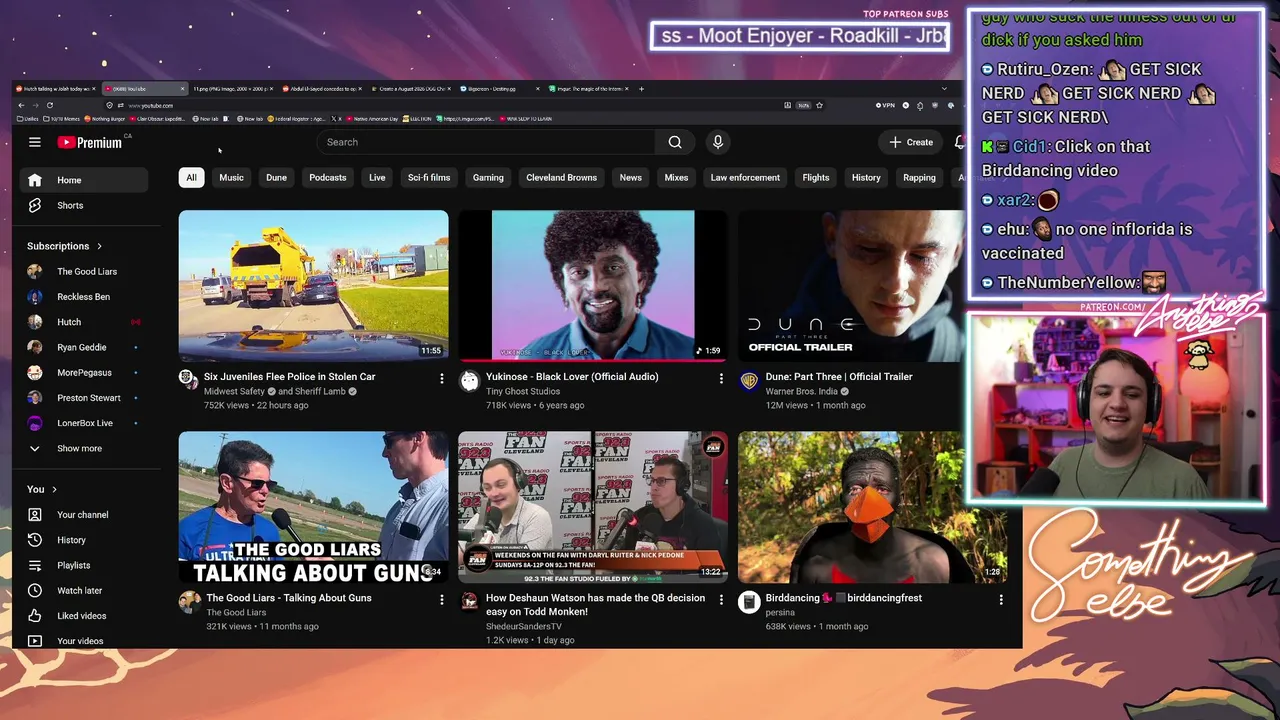The image size is (1280, 720).
Task: Play the Birddancing video thumbnail
Action: (x=872, y=507)
